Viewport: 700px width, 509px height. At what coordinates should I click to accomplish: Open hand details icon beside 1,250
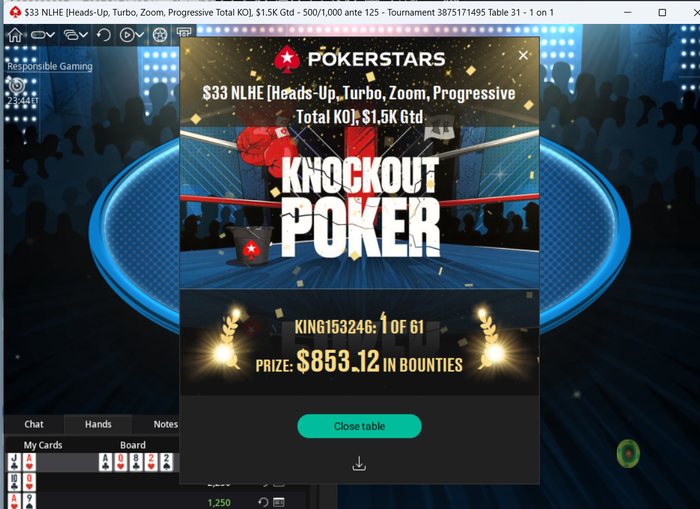click(x=279, y=502)
